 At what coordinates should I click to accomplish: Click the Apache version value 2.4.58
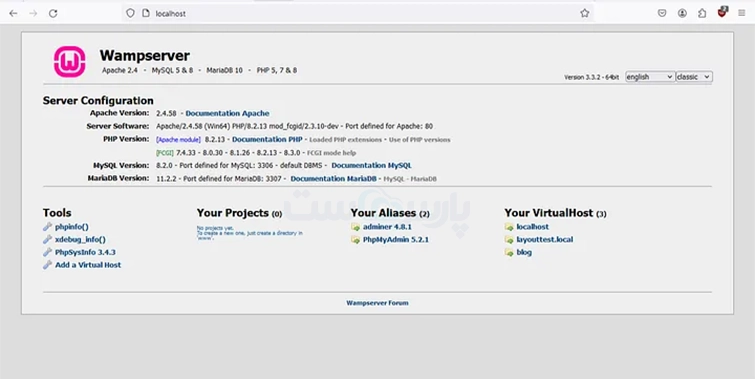tap(166, 114)
